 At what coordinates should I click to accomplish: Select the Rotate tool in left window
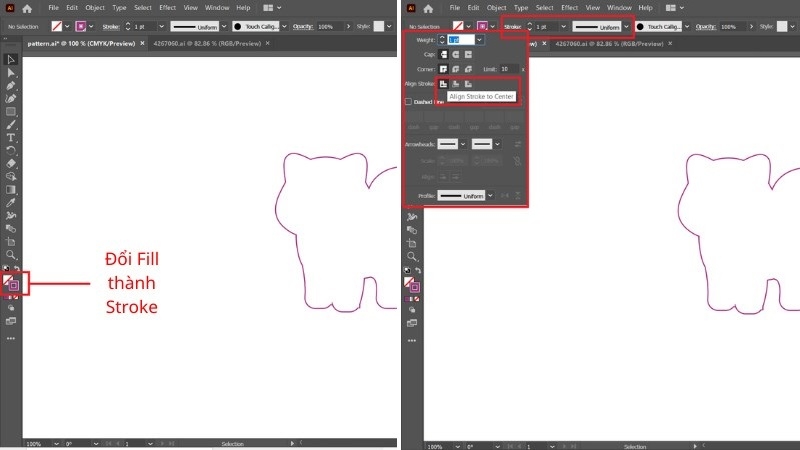point(11,151)
